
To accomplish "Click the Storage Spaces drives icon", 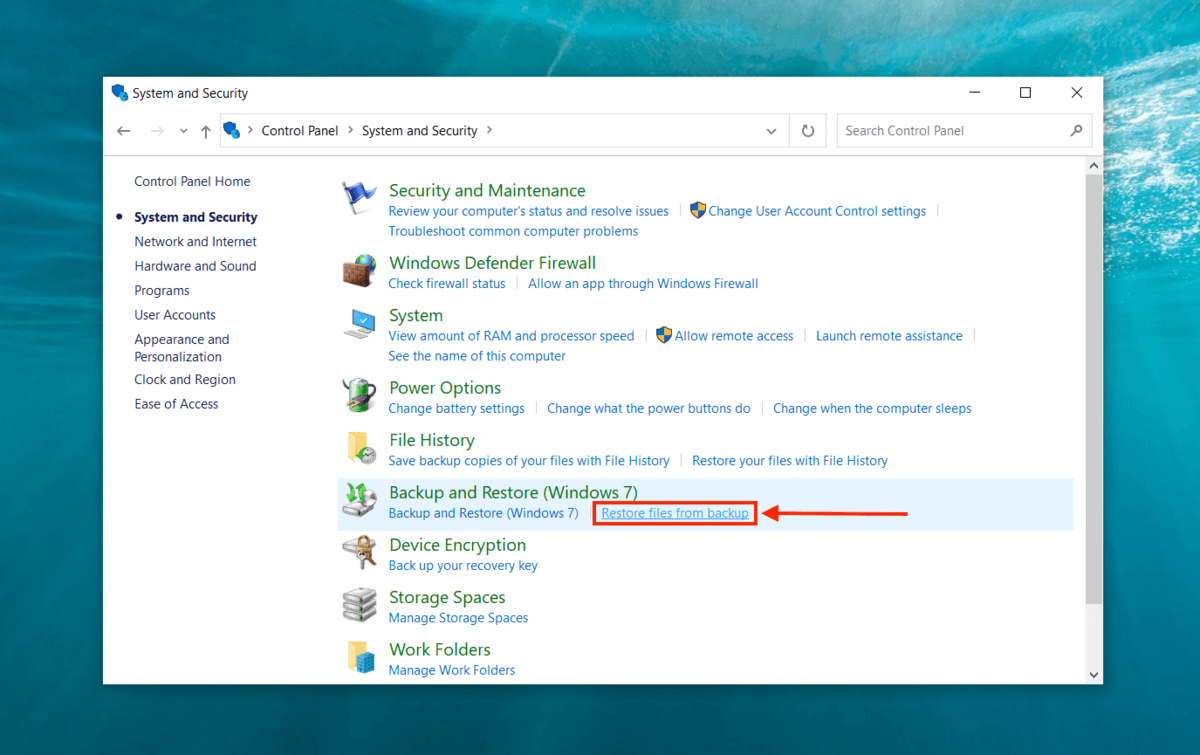I will [359, 605].
